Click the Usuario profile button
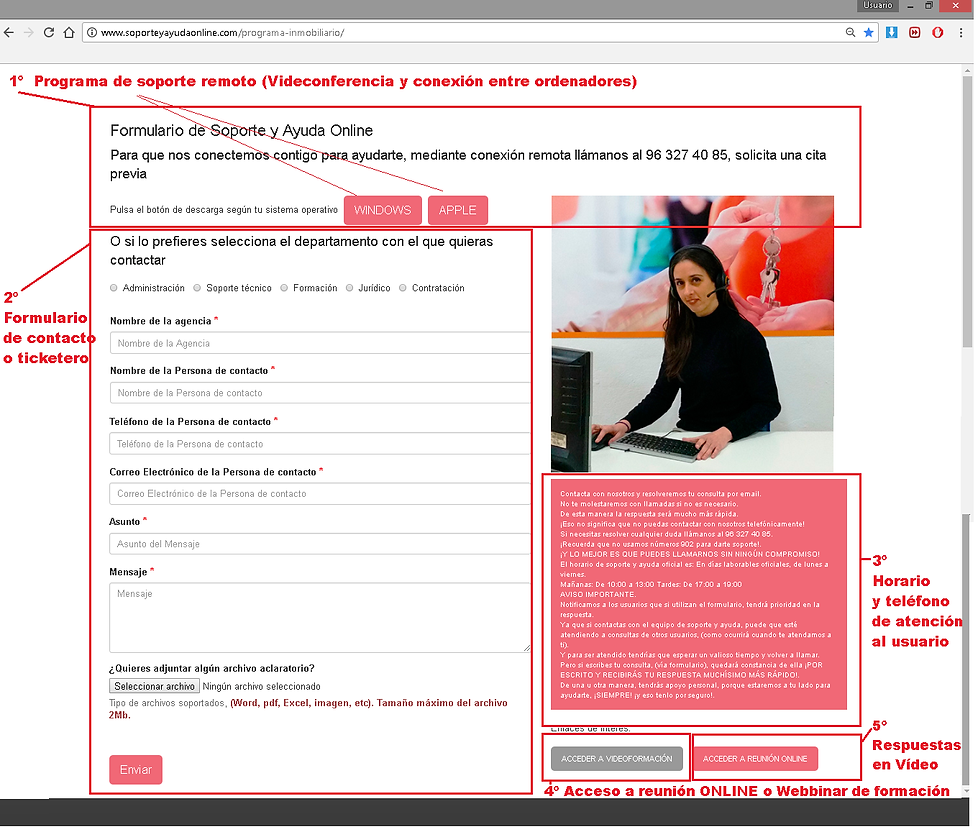 [878, 6]
